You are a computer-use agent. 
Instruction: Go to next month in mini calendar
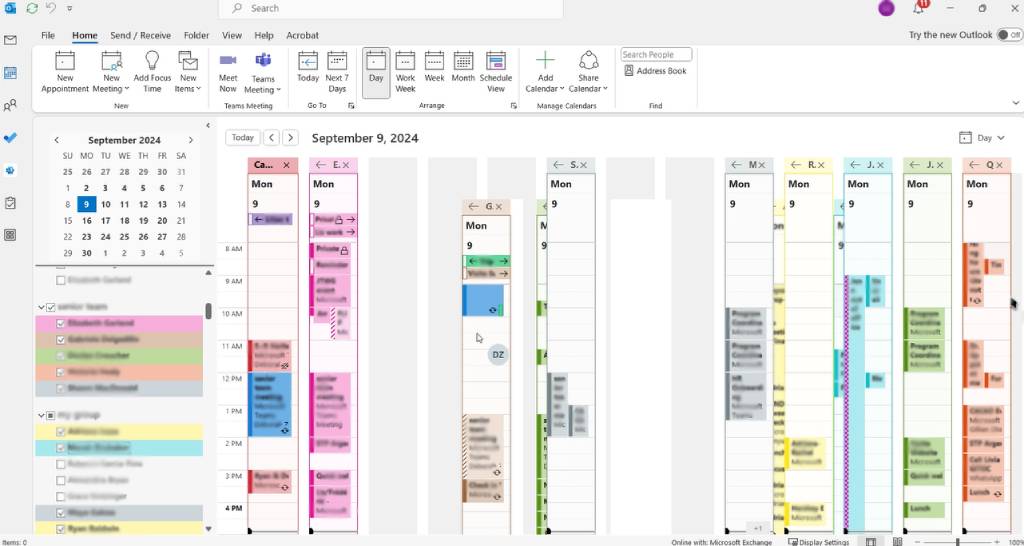pyautogui.click(x=191, y=140)
